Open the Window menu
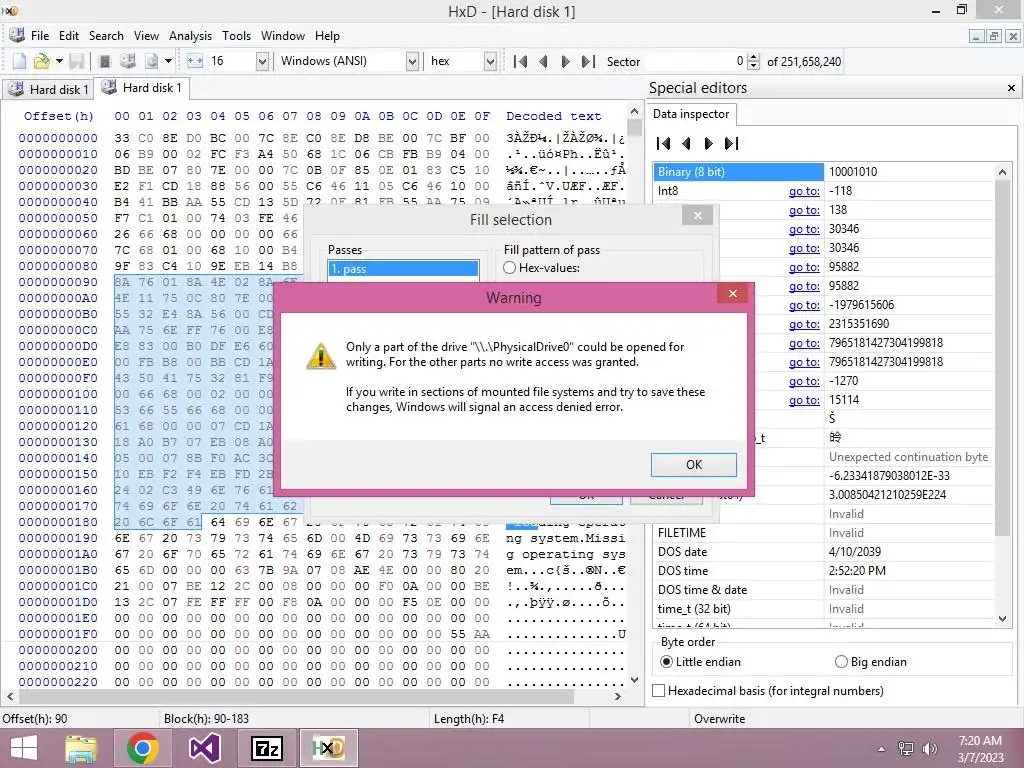1024x768 pixels. tap(283, 36)
